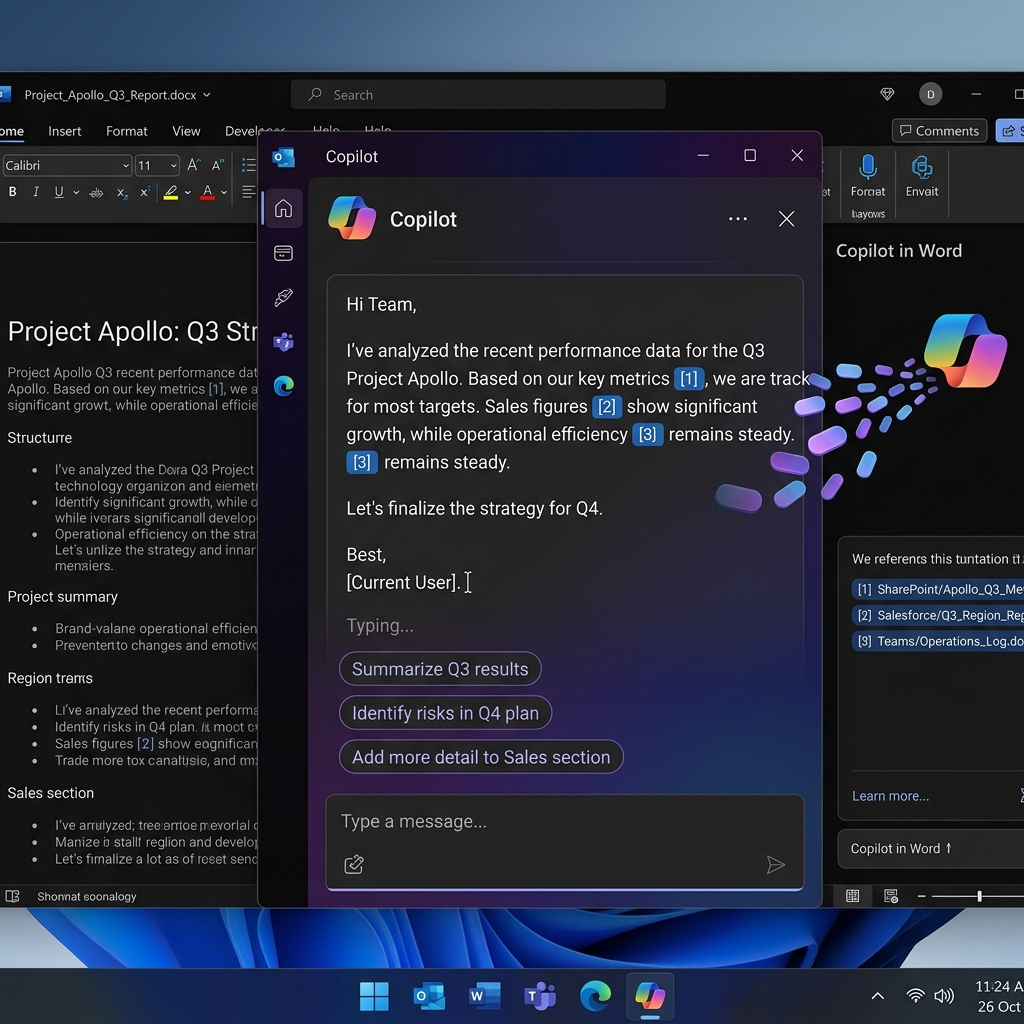Toggle superscript in Word ribbon
The width and height of the screenshot is (1024, 1024).
pyautogui.click(x=144, y=192)
